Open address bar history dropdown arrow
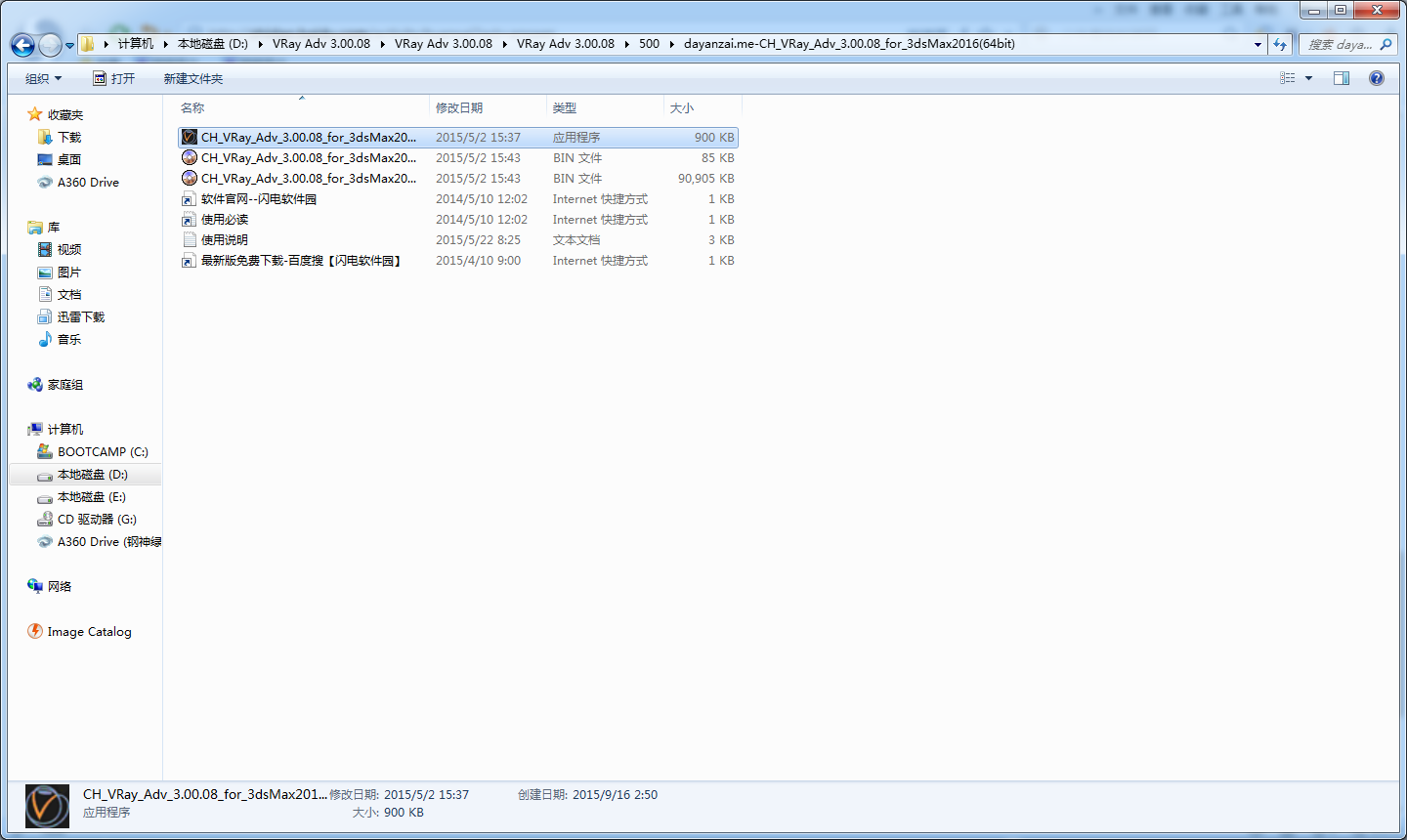Viewport: 1407px width, 840px height. click(1258, 44)
